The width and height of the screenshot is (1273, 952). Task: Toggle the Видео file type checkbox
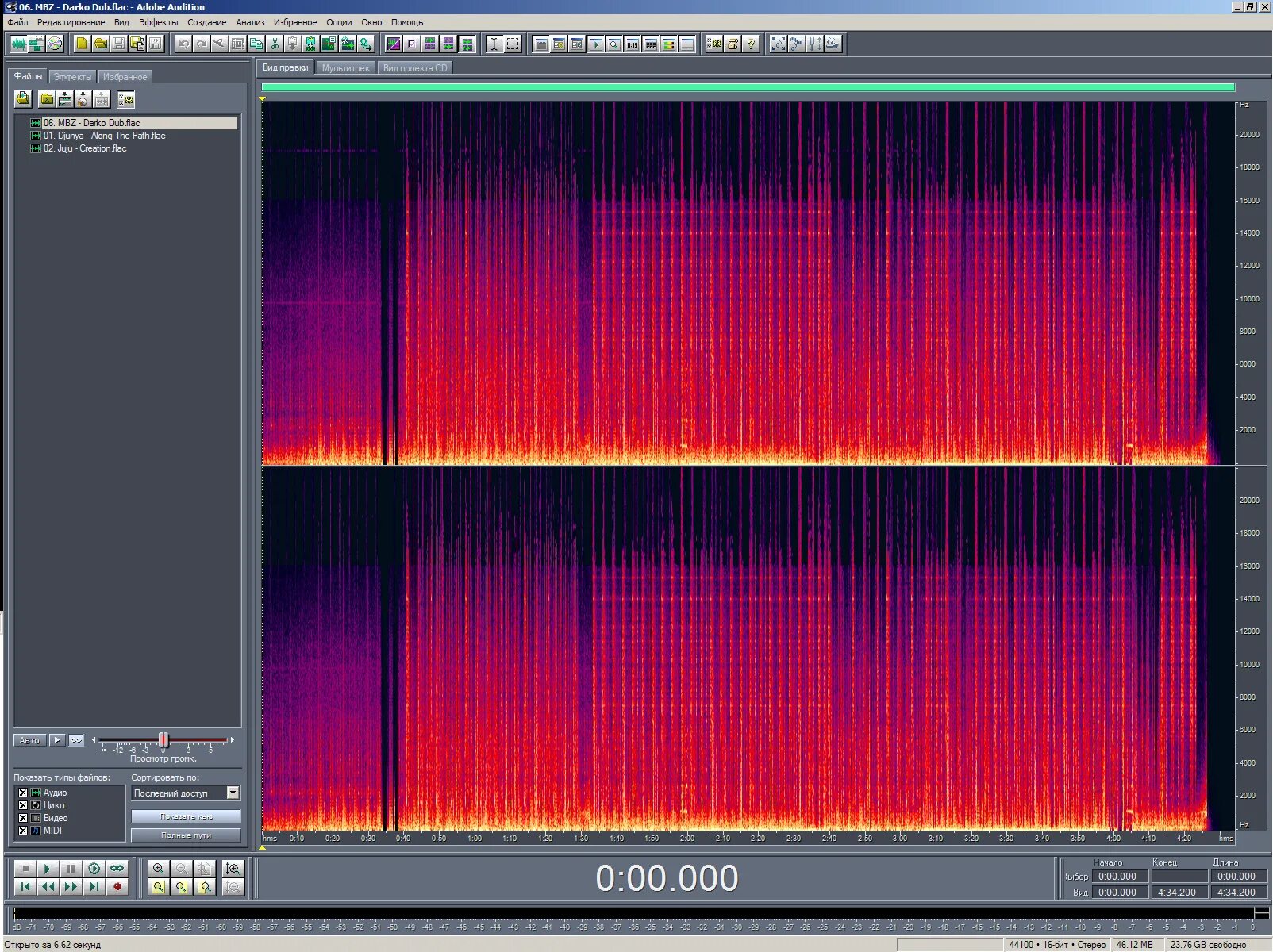point(22,818)
